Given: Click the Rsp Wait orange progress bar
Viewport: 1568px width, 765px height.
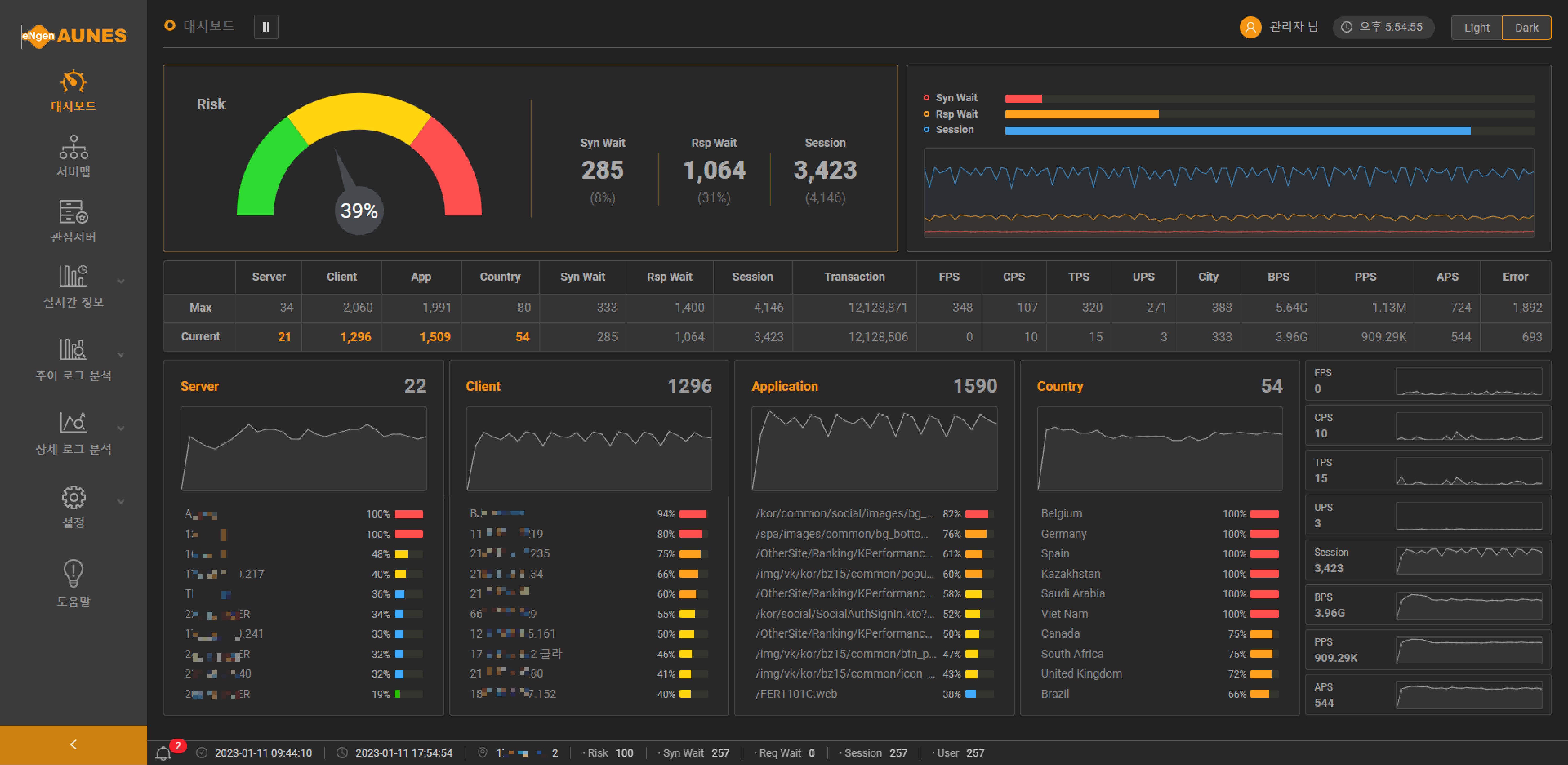Looking at the screenshot, I should [1082, 114].
